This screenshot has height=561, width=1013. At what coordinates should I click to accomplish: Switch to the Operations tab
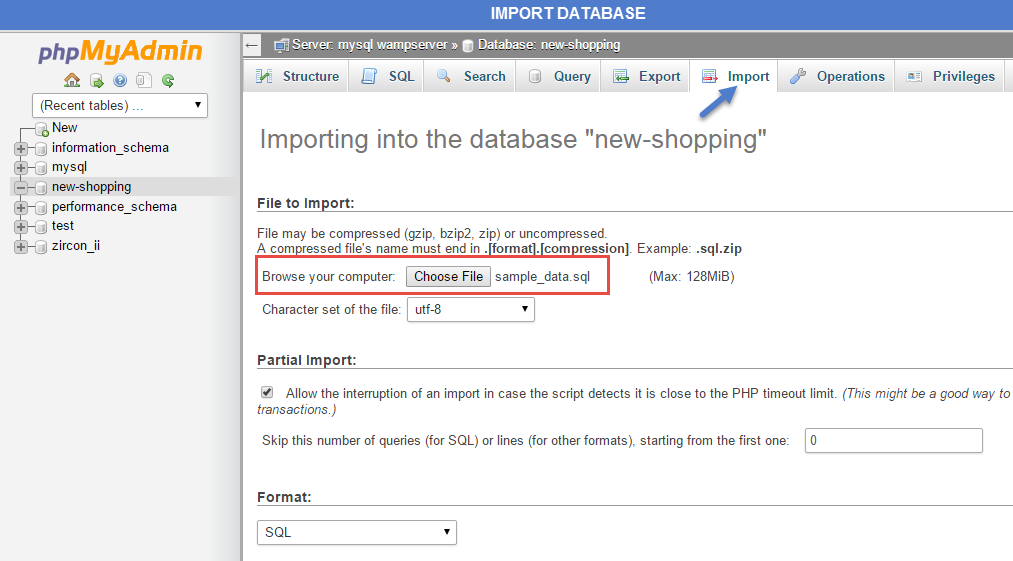837,76
